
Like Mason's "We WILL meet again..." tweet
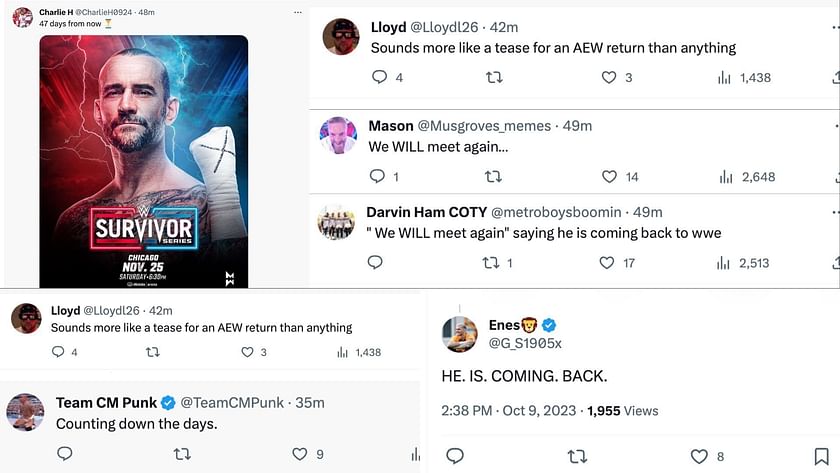click(x=609, y=176)
